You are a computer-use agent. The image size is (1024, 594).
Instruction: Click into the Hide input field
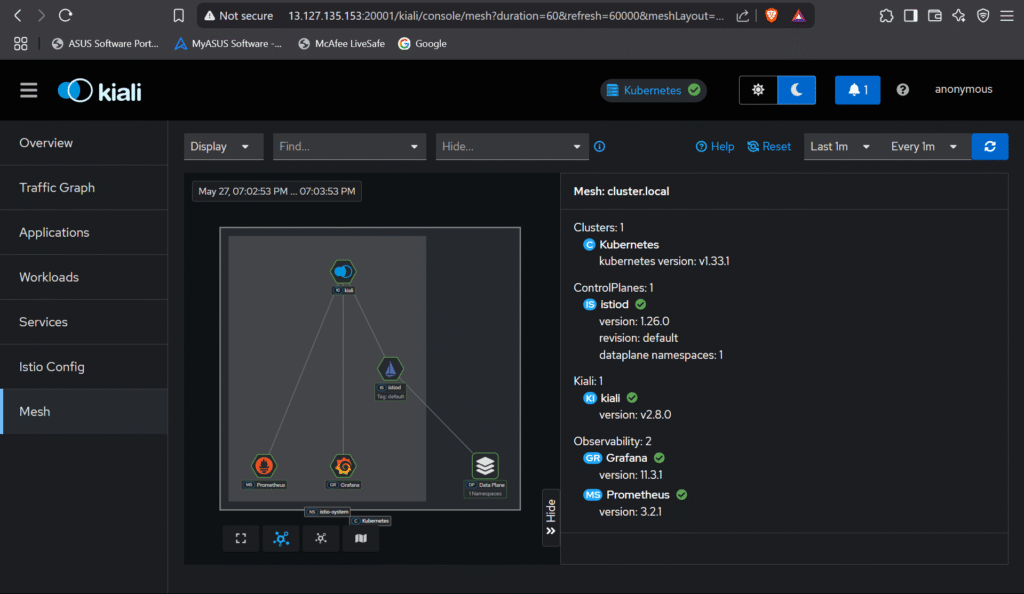tap(500, 147)
